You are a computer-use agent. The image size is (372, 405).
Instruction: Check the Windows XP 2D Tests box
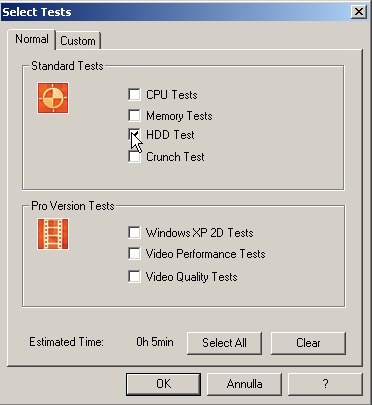point(134,232)
